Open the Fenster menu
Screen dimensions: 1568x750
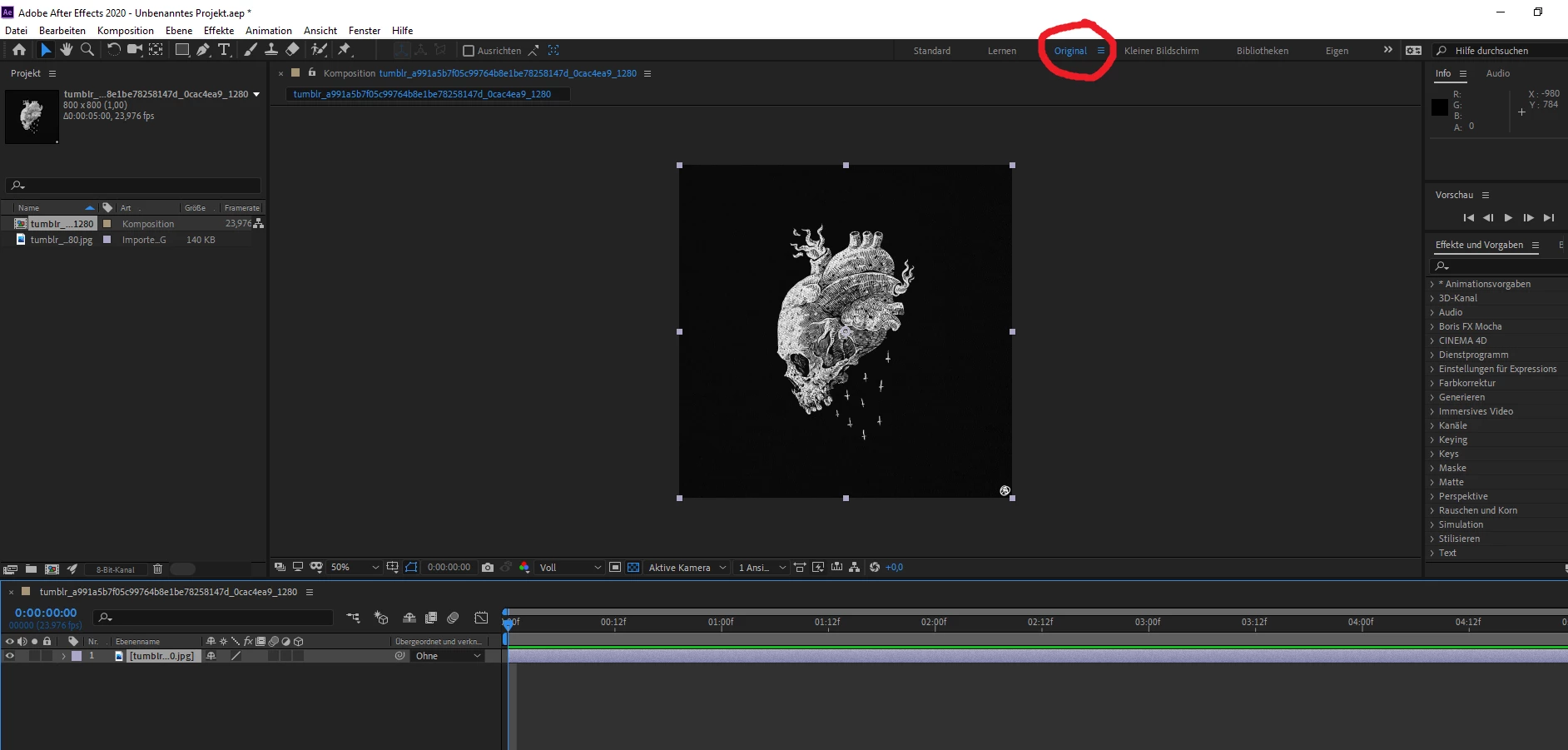click(x=365, y=31)
